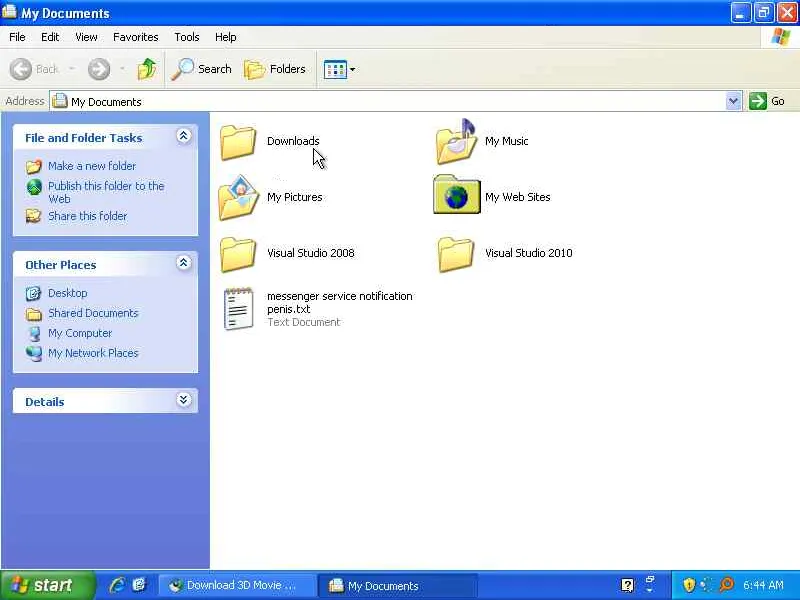Screen dimensions: 800x600
Task: Click the orange magnifier tray icon
Action: pos(726,585)
